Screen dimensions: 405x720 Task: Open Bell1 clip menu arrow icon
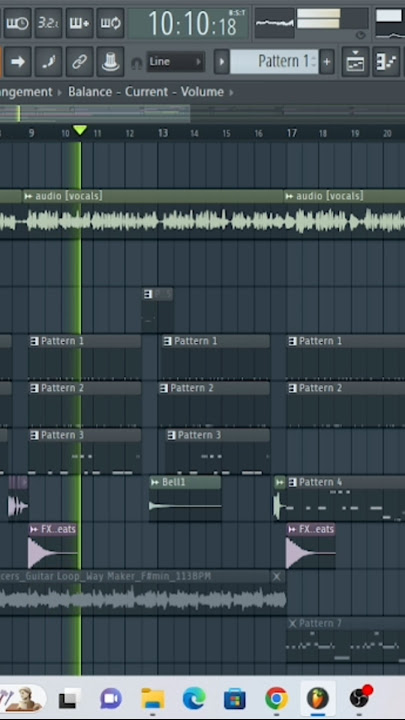pos(155,483)
